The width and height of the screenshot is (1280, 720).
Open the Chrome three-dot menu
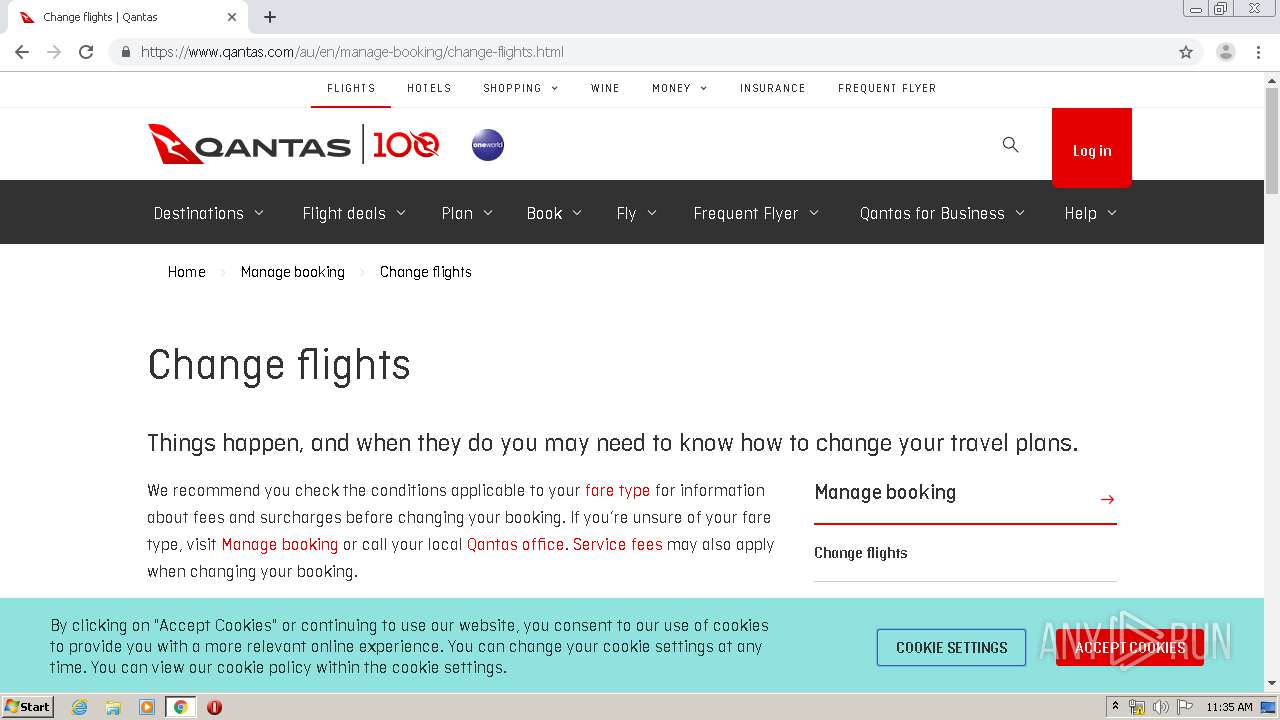pyautogui.click(x=1258, y=52)
